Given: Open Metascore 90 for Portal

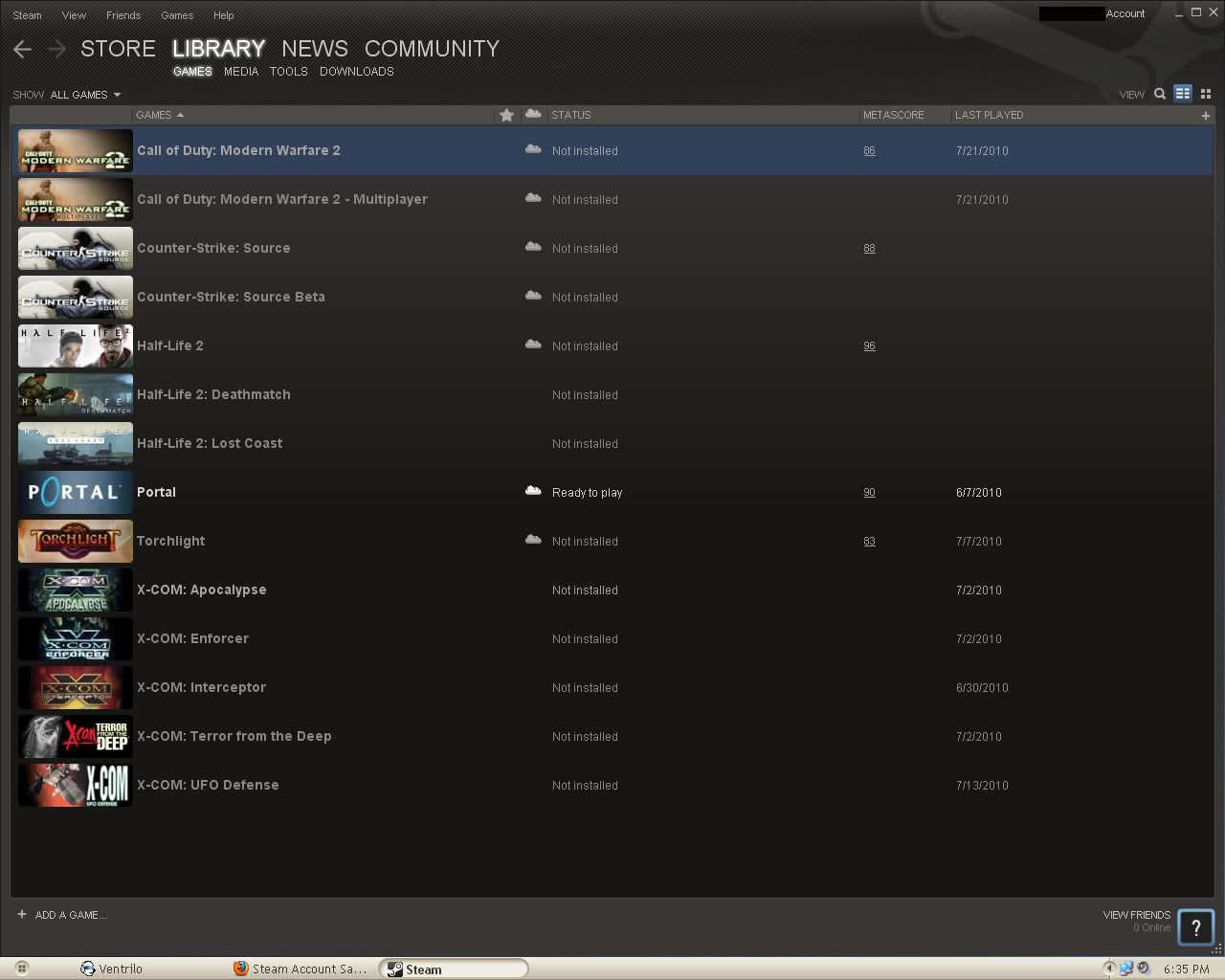Looking at the screenshot, I should point(869,493).
